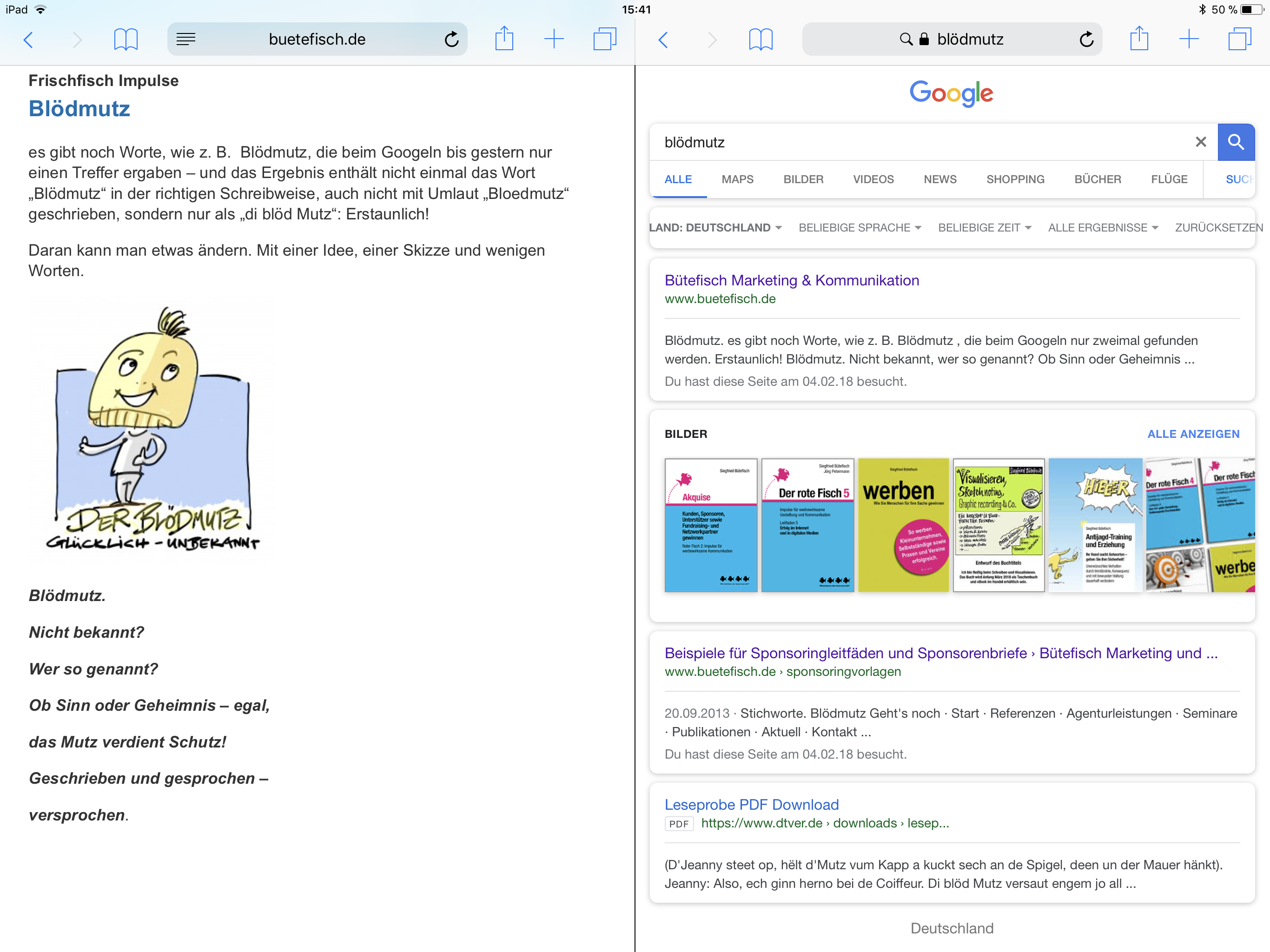This screenshot has height=952, width=1270.
Task: Open bookmarks in left Safari pane
Action: (126, 40)
